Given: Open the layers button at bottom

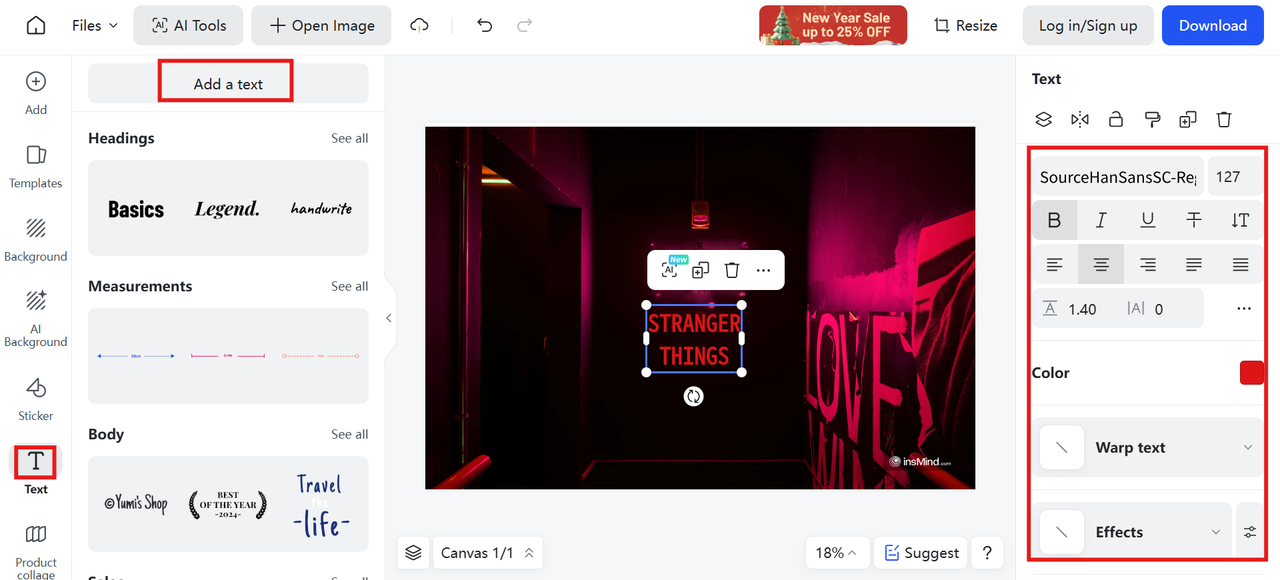Looking at the screenshot, I should [x=413, y=553].
